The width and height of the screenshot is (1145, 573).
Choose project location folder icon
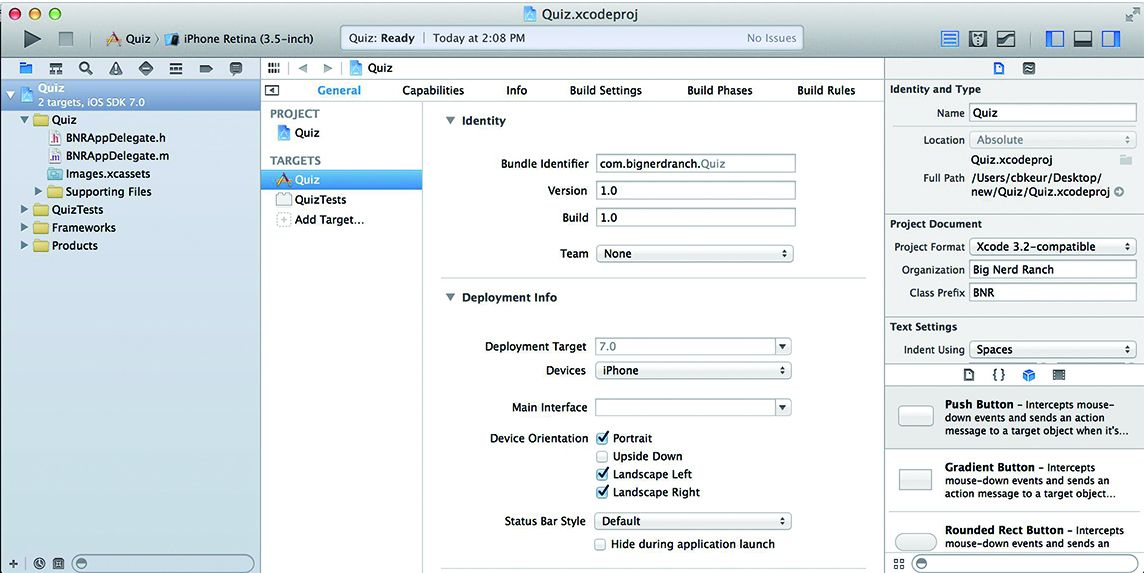pyautogui.click(x=1125, y=160)
